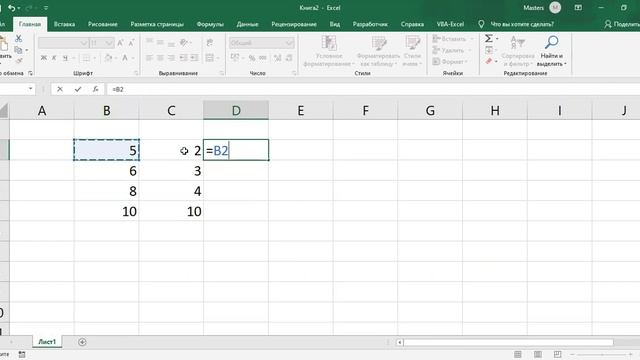Switch to Normal view in status bar
This screenshot has height=360, width=640.
pyautogui.click(x=518, y=354)
